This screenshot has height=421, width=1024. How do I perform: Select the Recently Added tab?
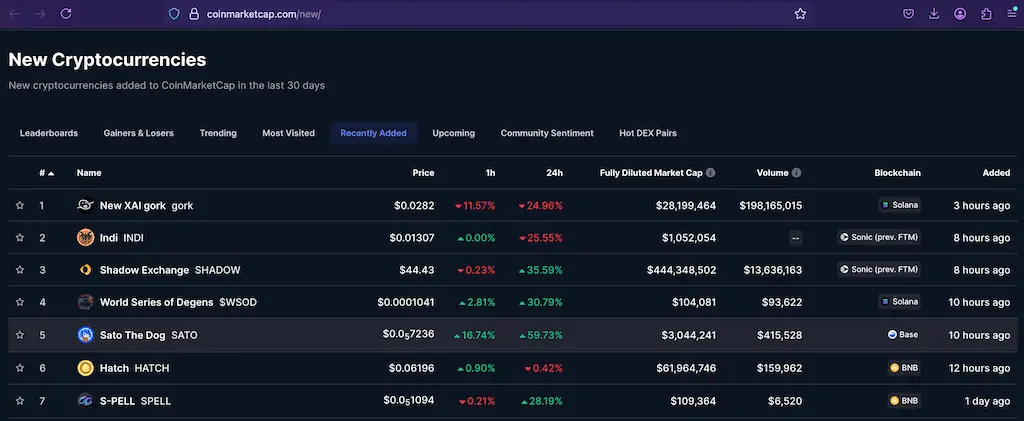coord(374,133)
